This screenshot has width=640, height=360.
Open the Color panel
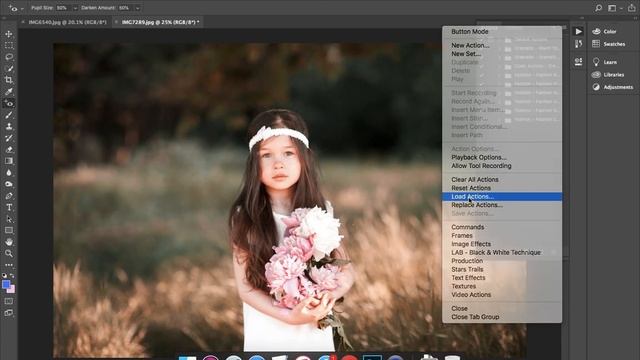point(604,31)
